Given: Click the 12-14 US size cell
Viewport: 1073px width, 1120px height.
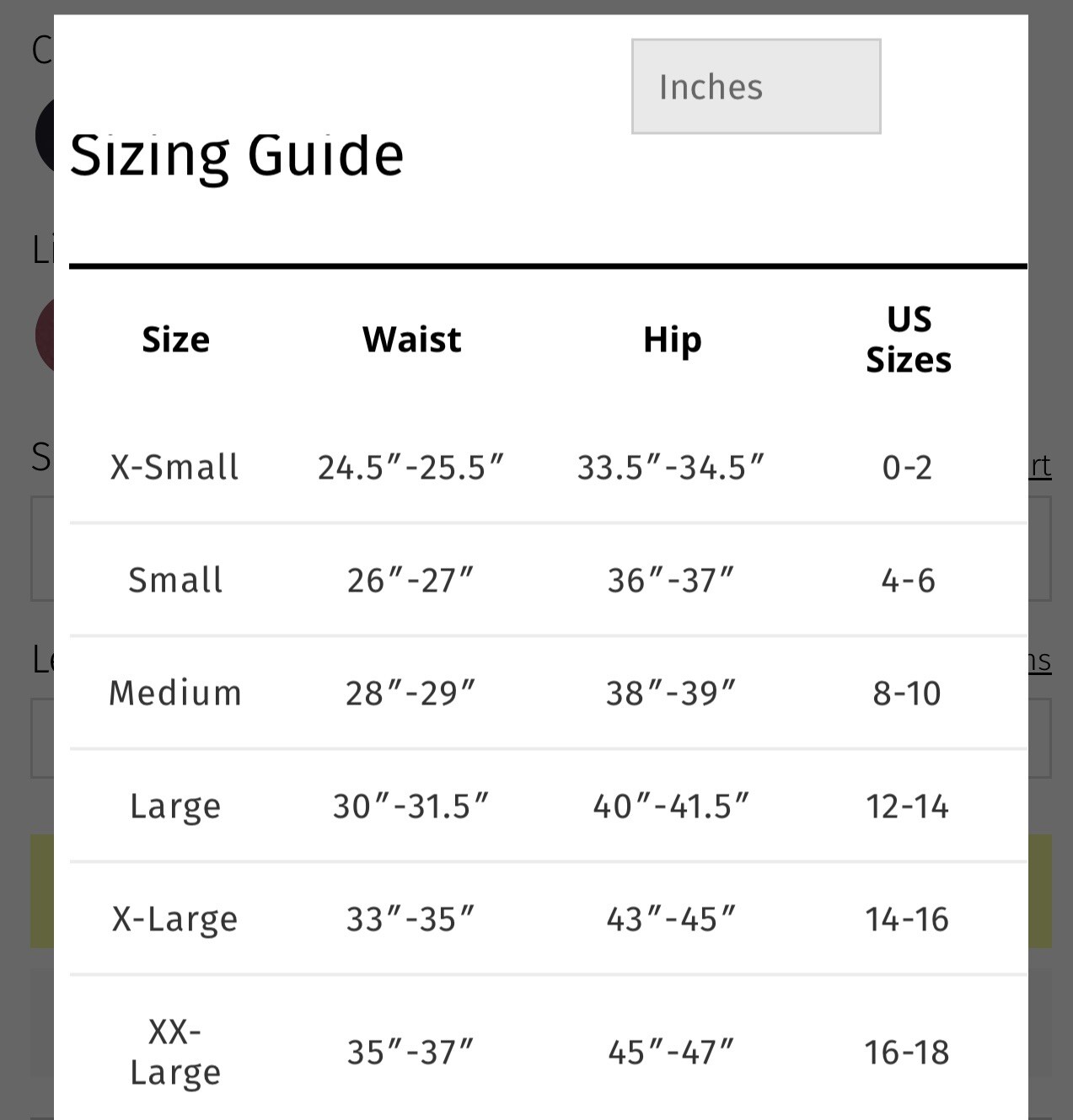Looking at the screenshot, I should coord(907,807).
